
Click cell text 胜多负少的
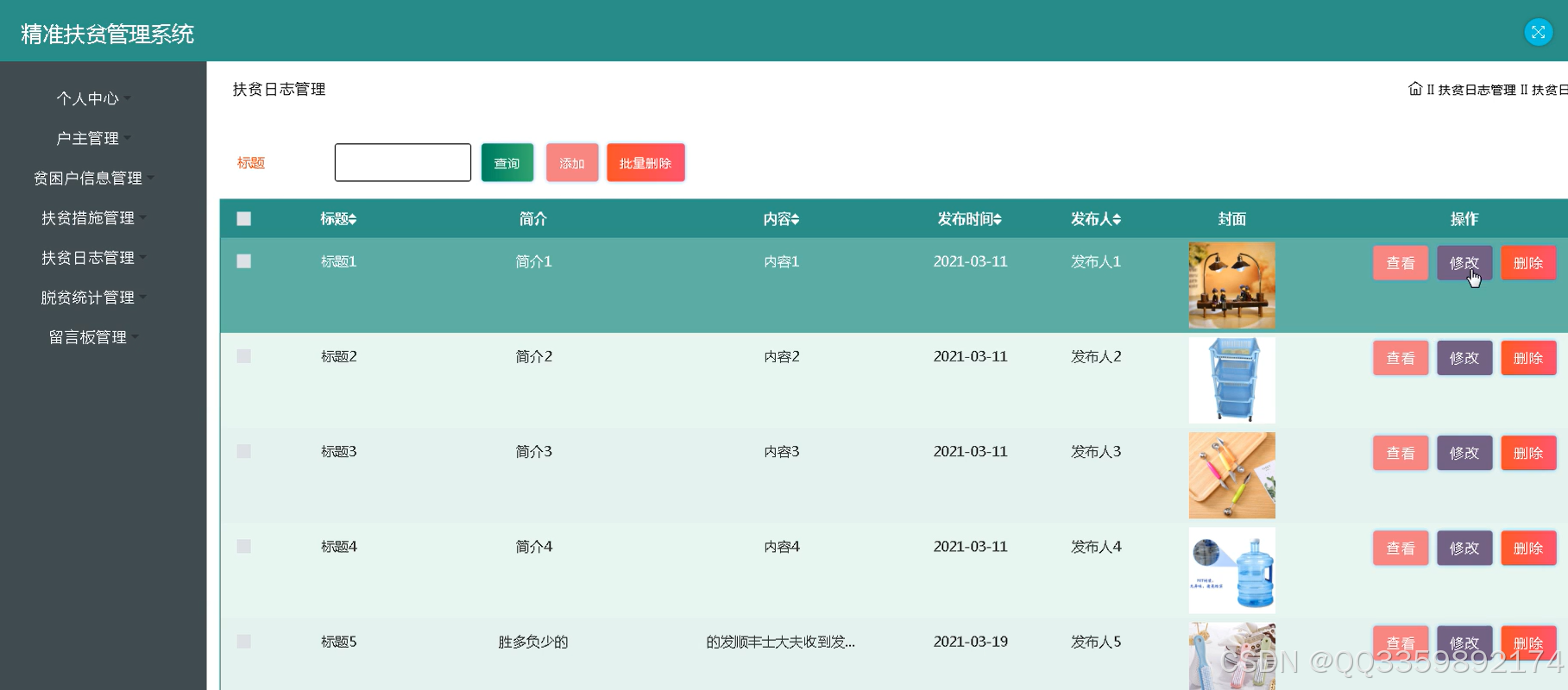tap(533, 642)
